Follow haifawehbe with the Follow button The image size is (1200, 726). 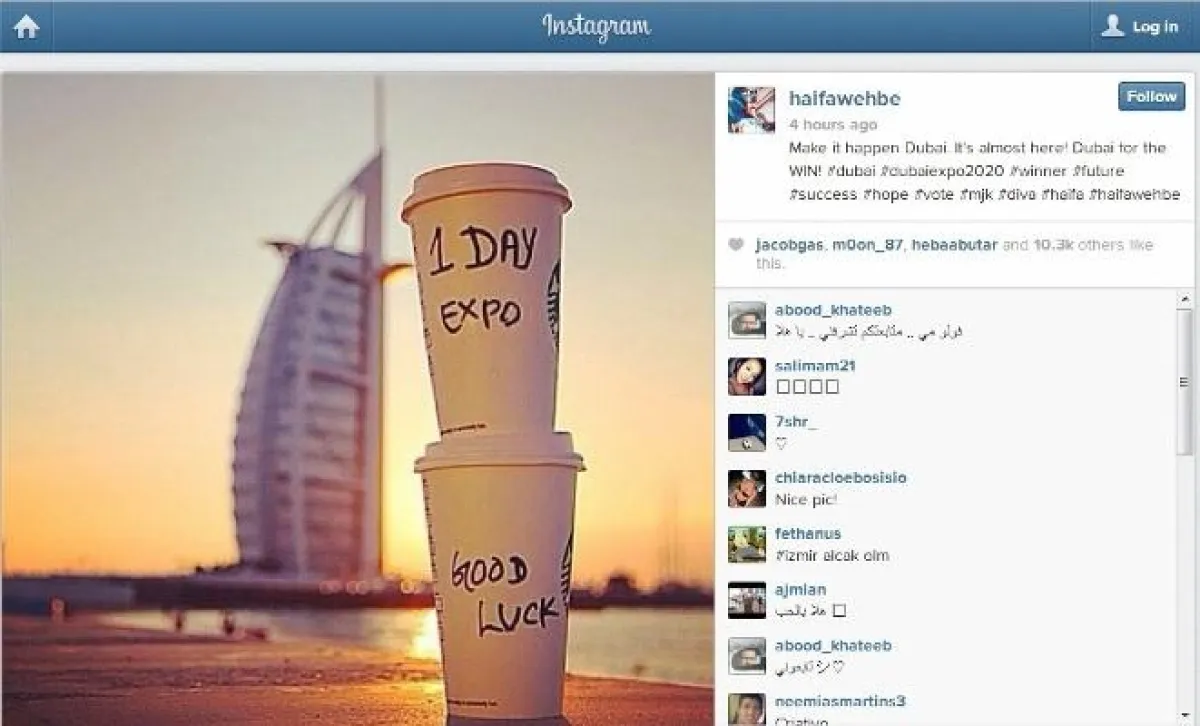(1152, 97)
